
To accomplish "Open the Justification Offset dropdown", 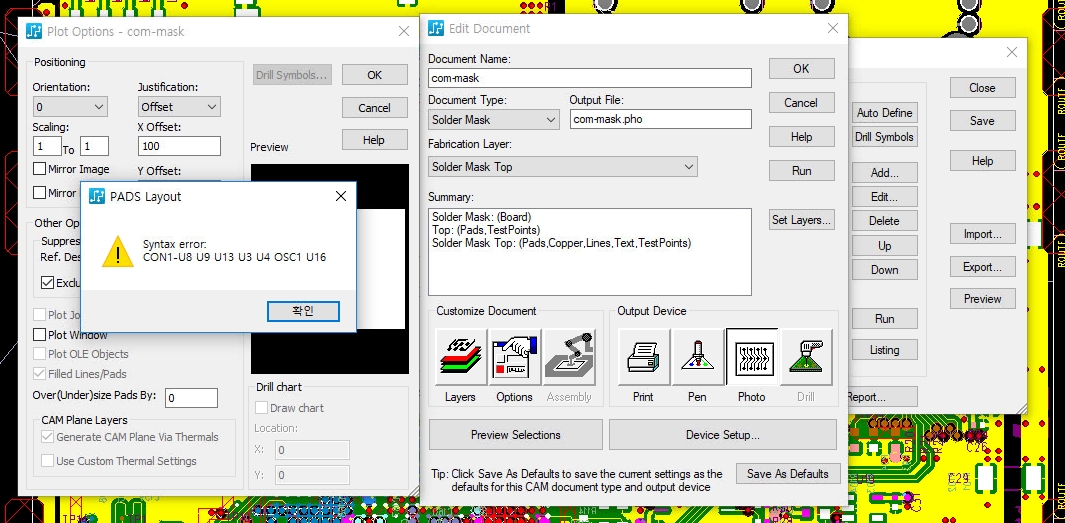I will click(x=179, y=107).
